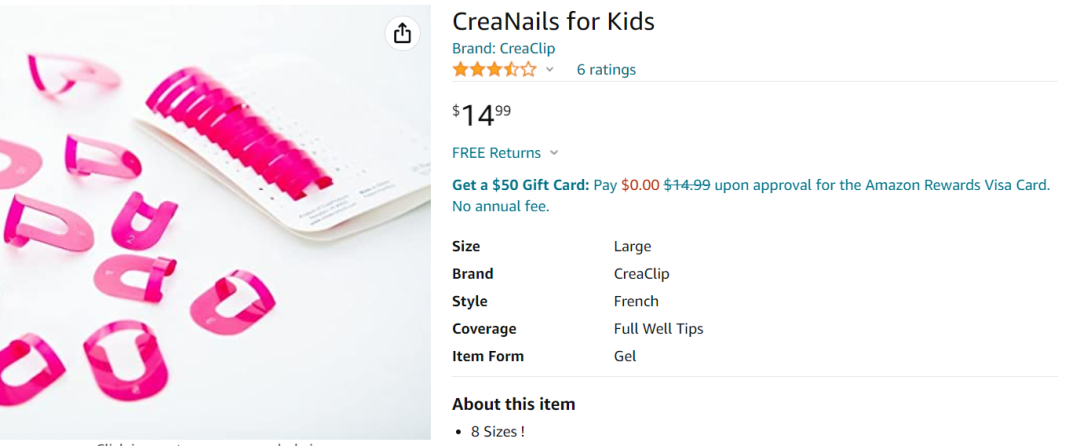Click the Gel item form value

coord(625,356)
